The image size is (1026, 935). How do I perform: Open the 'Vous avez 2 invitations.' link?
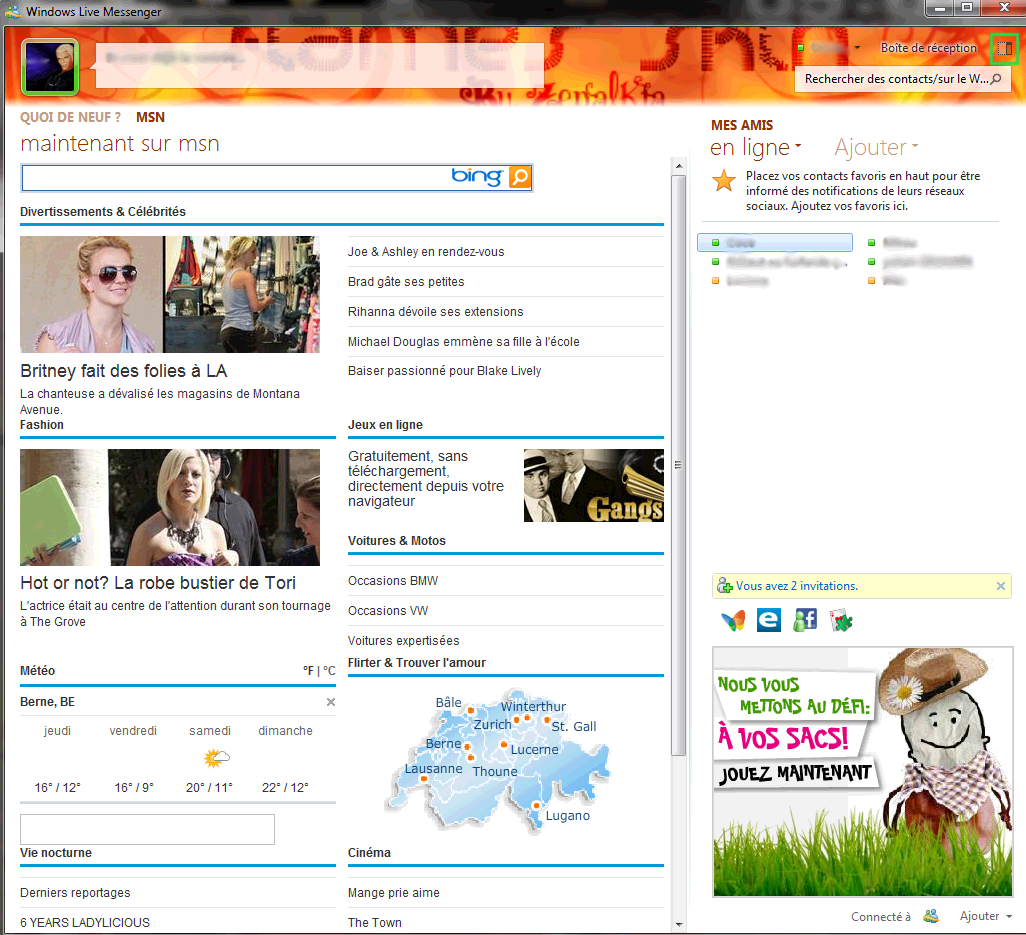[797, 586]
